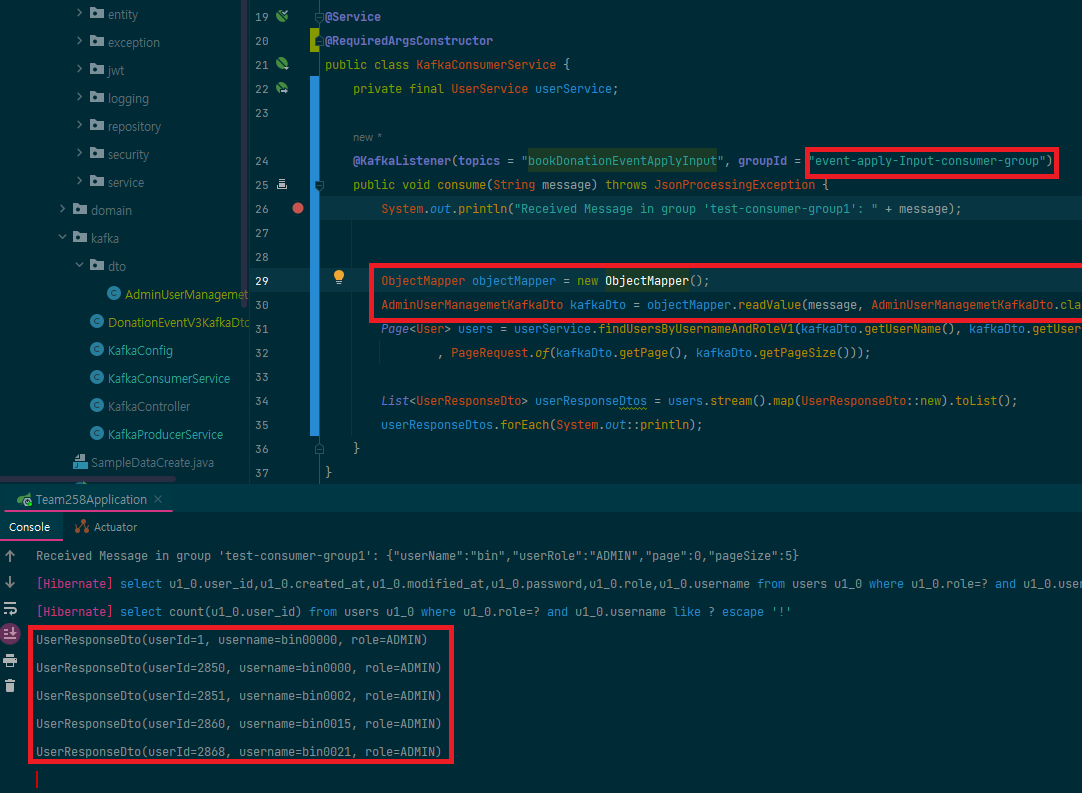Screen dimensions: 1082x793
Task: Click KafkaConfig class icon
Action: [97, 349]
